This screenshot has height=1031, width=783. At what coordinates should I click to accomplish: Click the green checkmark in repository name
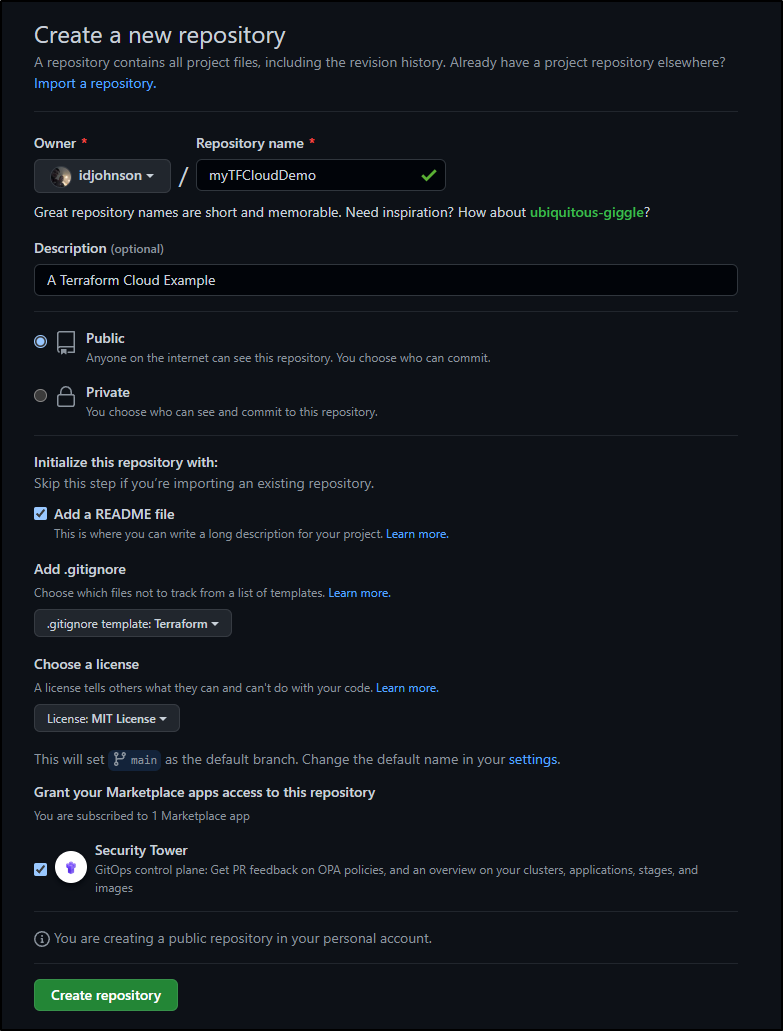point(429,176)
